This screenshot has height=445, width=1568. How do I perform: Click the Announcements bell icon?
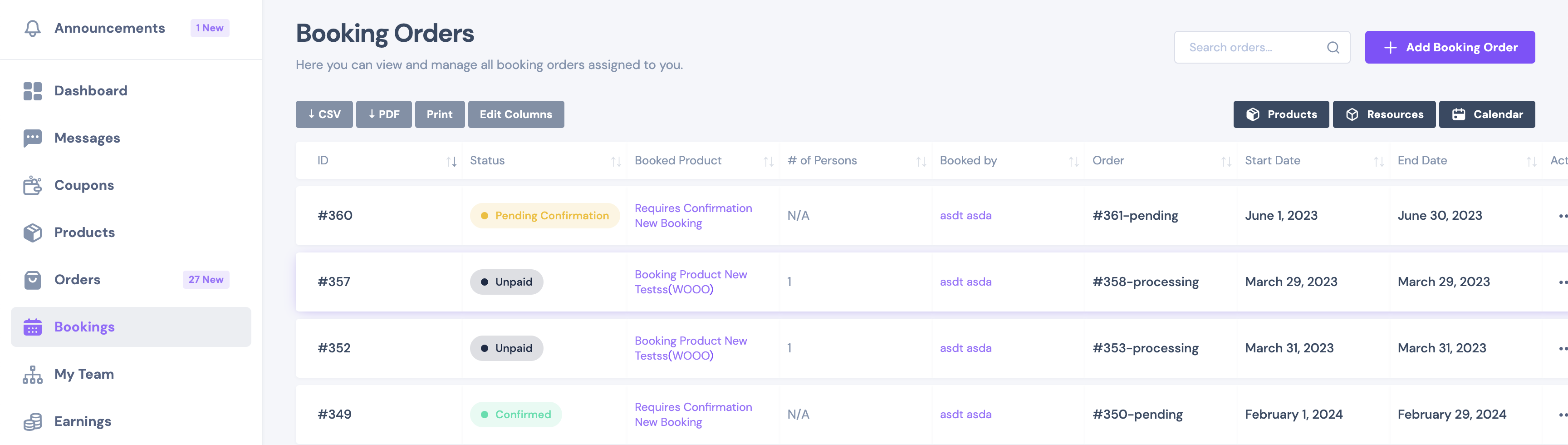32,28
